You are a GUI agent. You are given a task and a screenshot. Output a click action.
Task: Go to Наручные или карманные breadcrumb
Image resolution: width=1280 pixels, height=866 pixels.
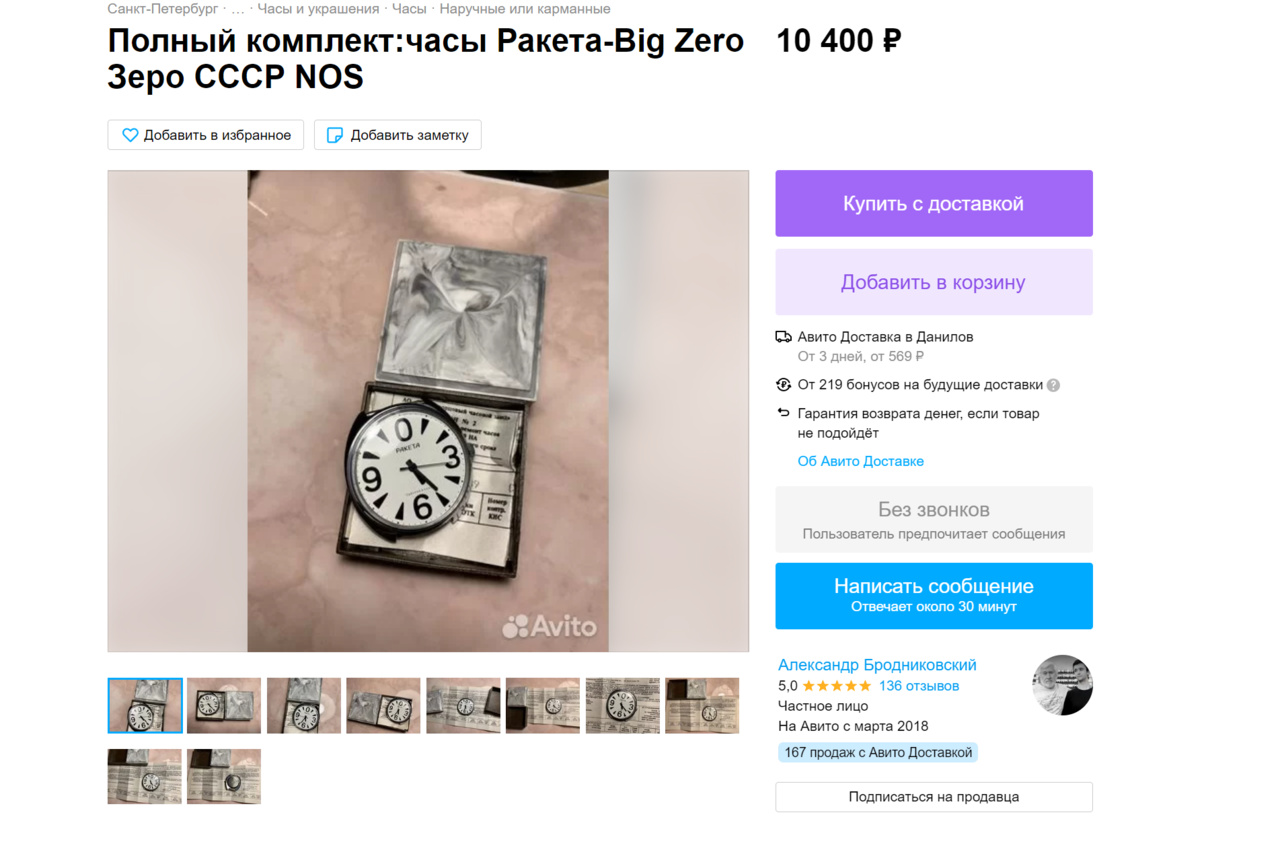(x=525, y=9)
